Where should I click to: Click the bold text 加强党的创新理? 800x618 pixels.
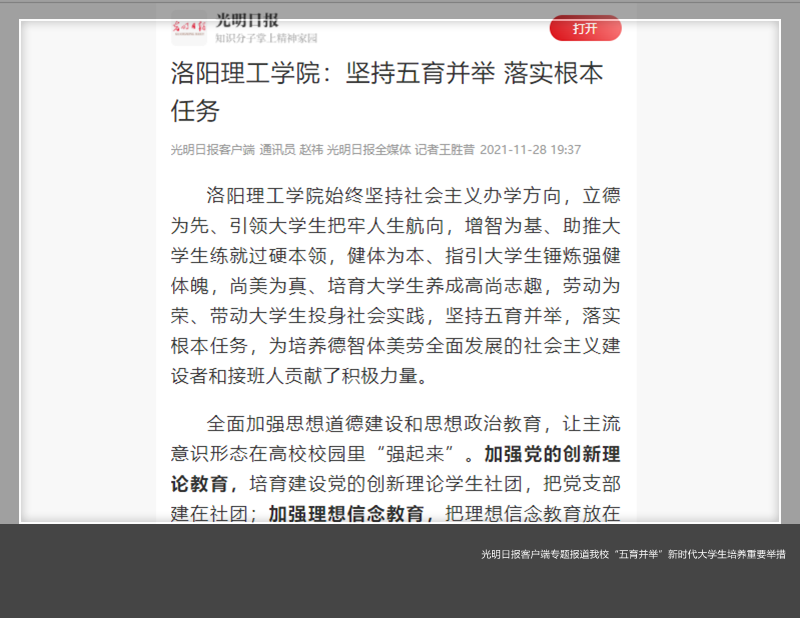(x=552, y=454)
